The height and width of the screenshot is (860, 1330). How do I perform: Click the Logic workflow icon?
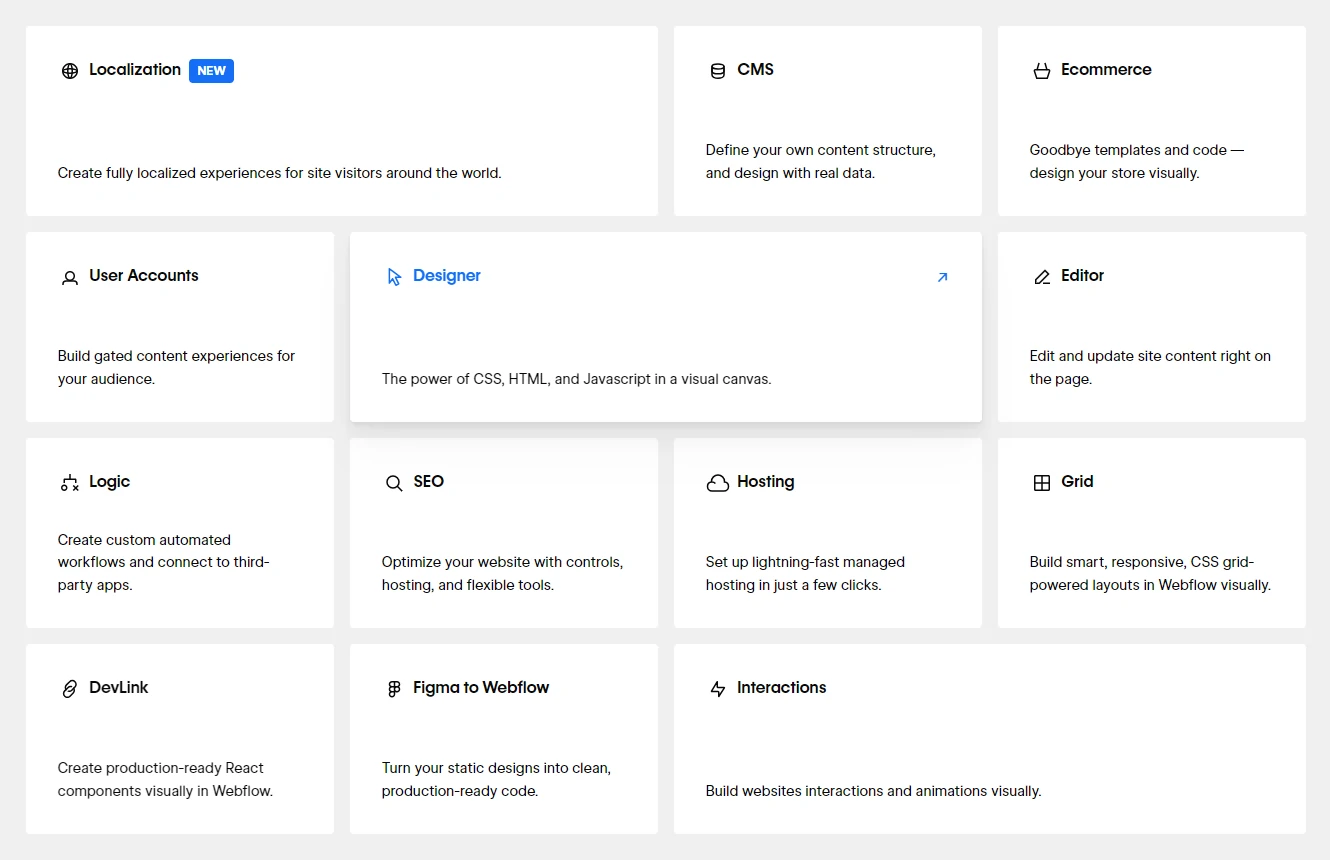pos(70,483)
